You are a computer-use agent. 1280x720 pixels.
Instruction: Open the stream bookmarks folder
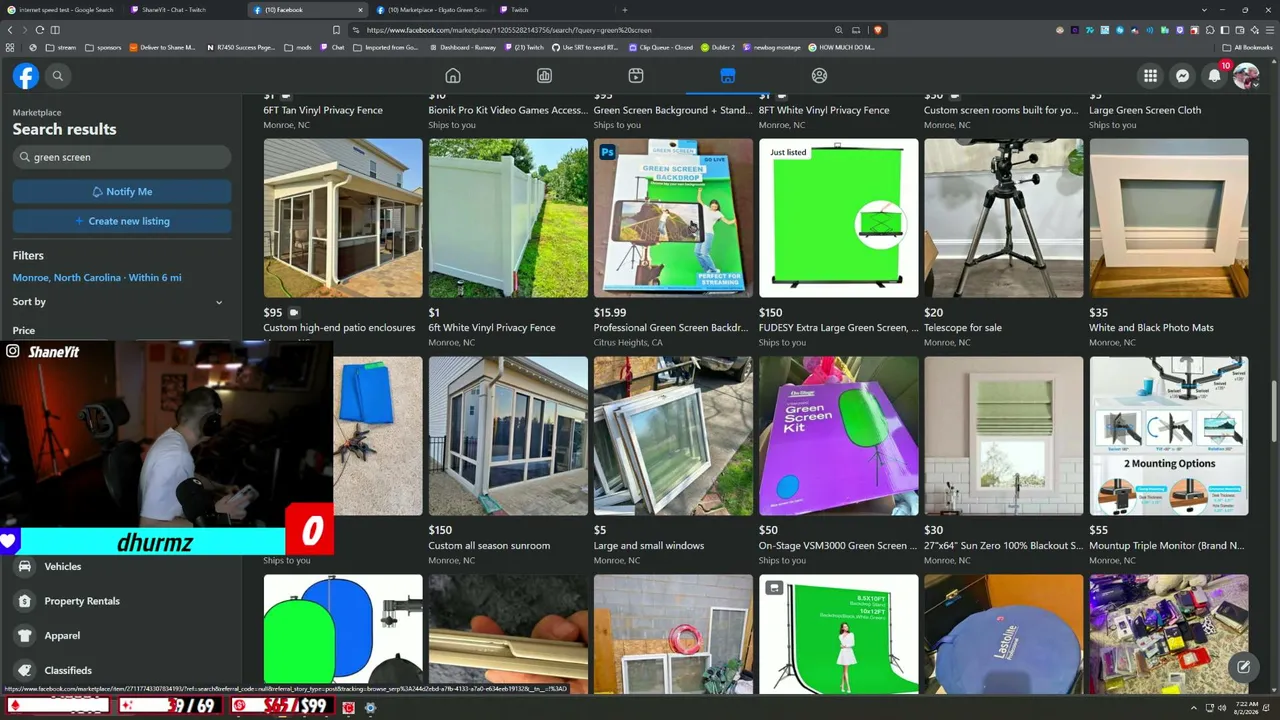pyautogui.click(x=60, y=47)
